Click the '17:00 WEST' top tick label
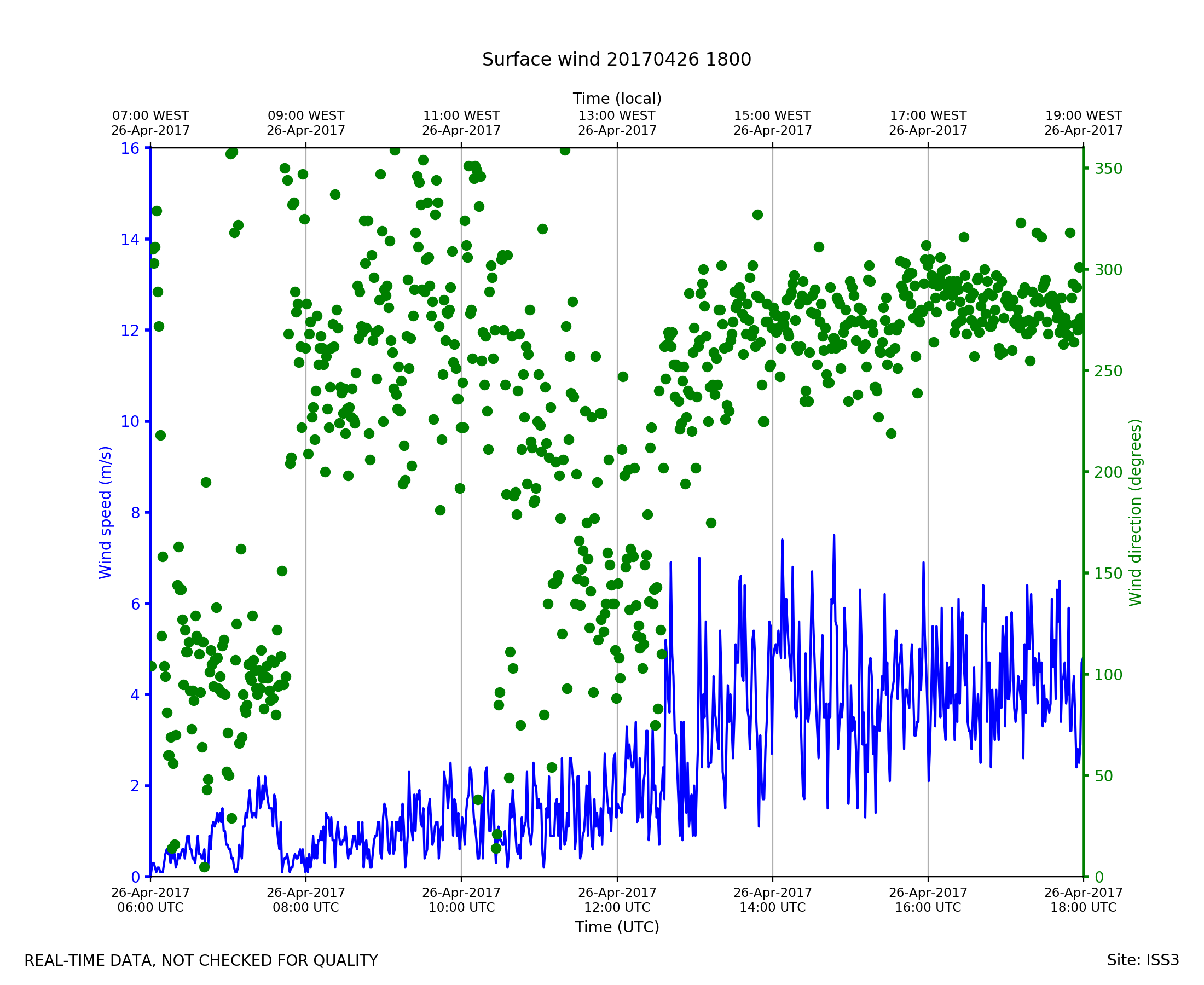The image size is (1204, 985). [928, 116]
